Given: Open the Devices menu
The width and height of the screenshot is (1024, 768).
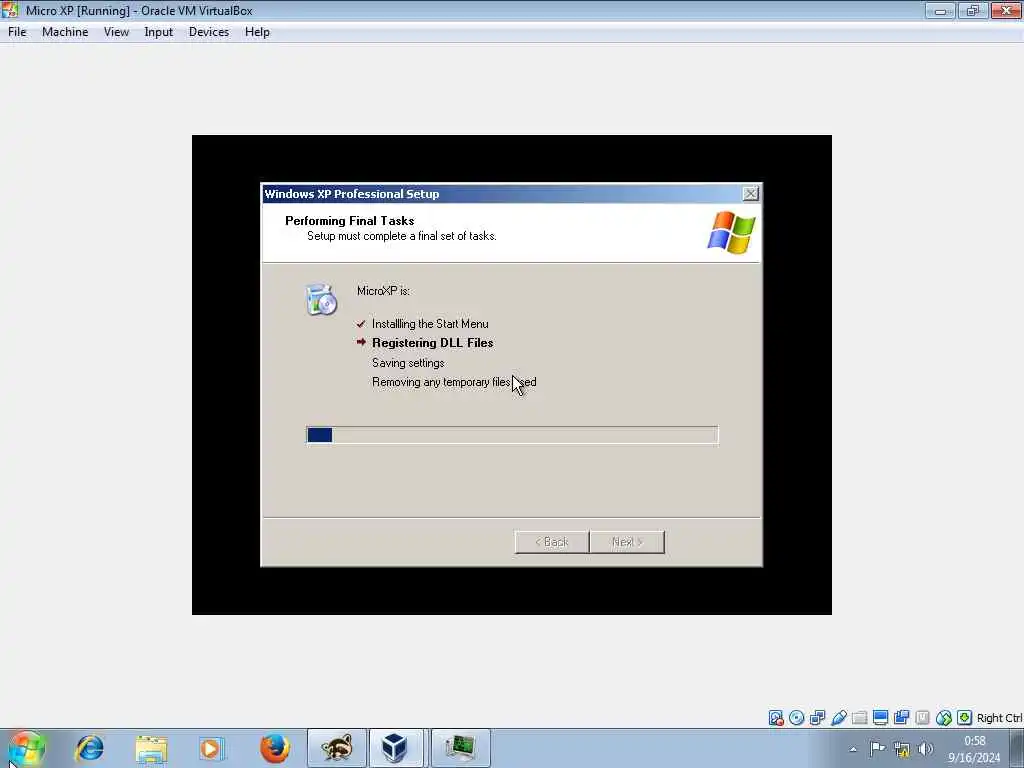Looking at the screenshot, I should pyautogui.click(x=209, y=32).
